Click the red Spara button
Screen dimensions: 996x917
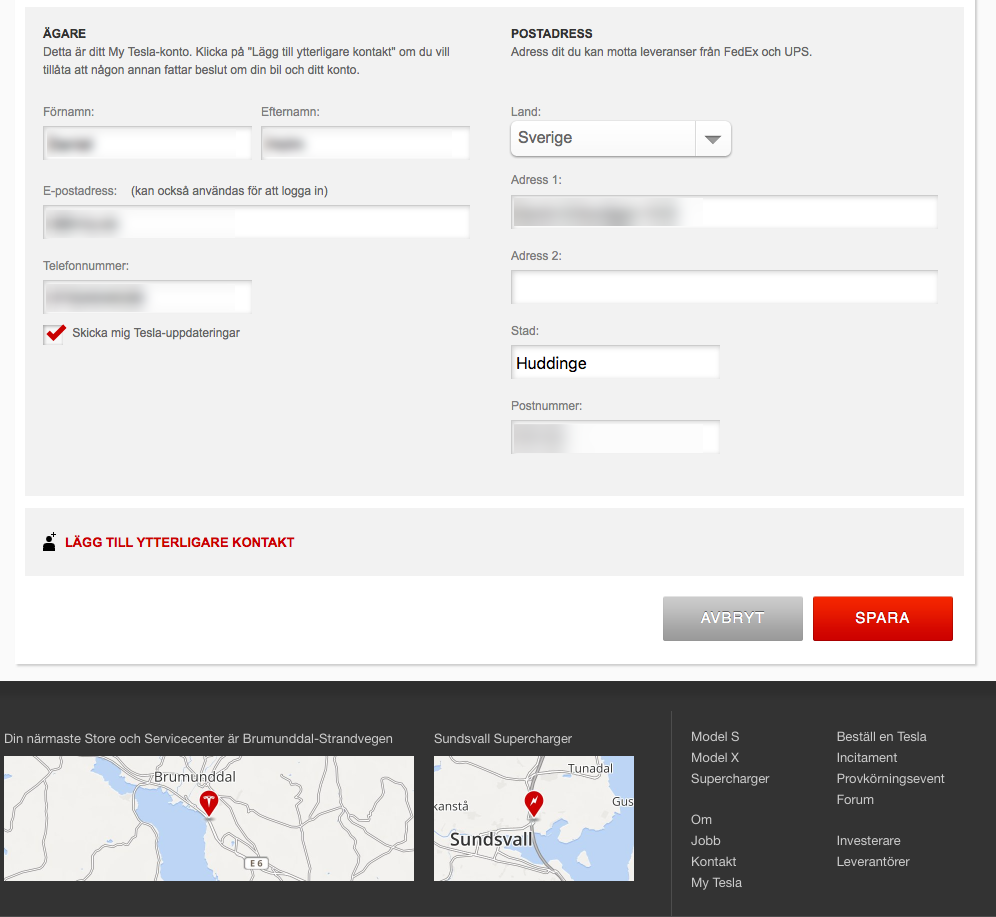point(882,618)
